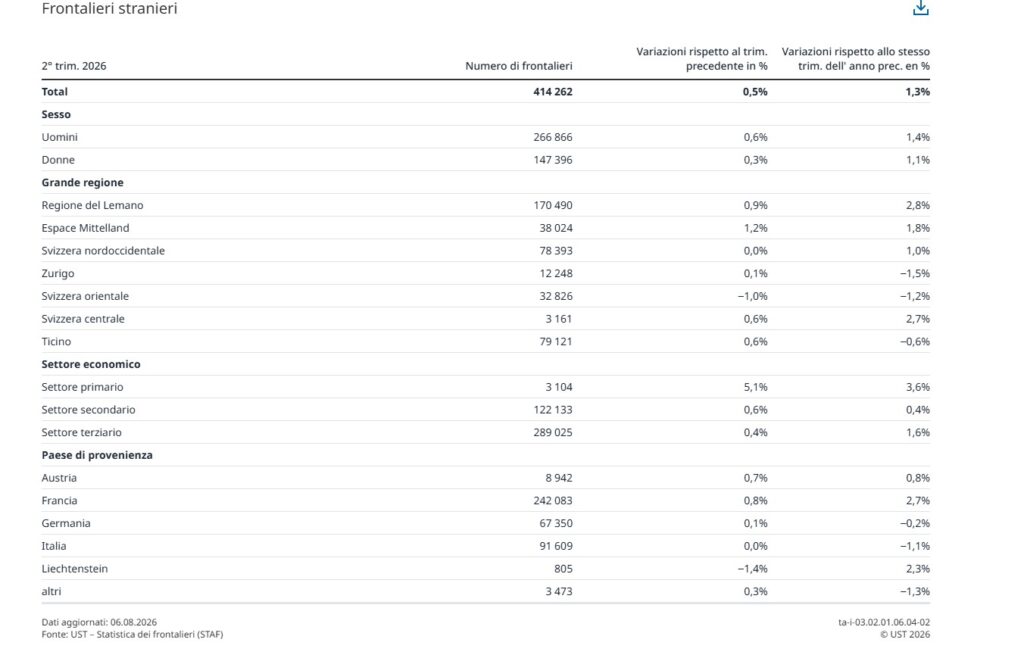Select the Donne row label
The width and height of the screenshot is (1024, 658).
tap(58, 160)
